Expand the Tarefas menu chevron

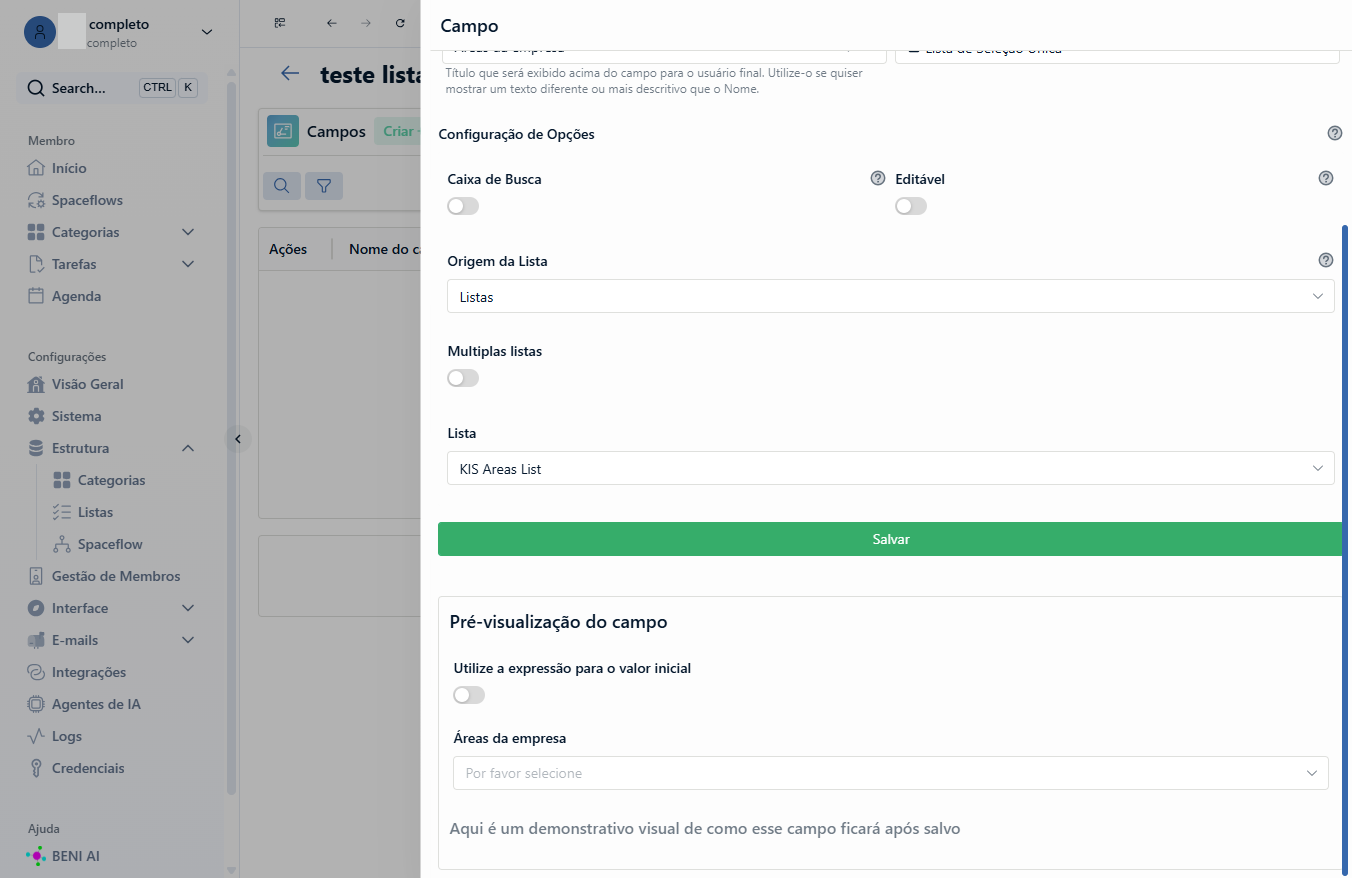click(188, 264)
